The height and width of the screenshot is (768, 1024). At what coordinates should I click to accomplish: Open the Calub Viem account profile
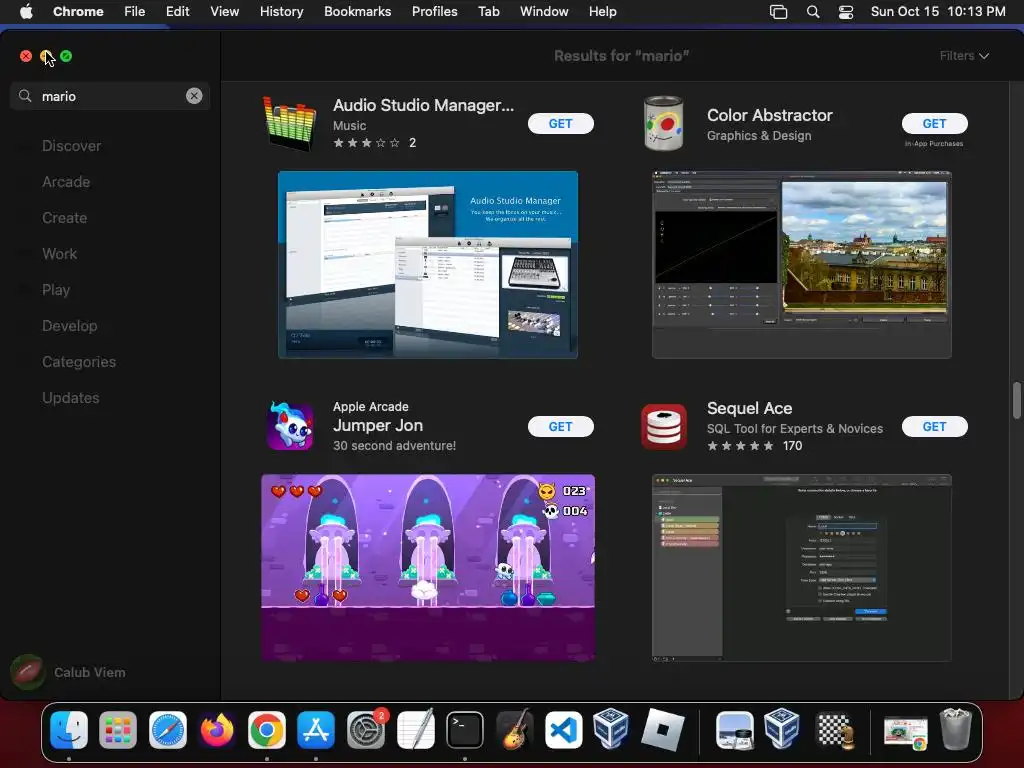tap(69, 672)
